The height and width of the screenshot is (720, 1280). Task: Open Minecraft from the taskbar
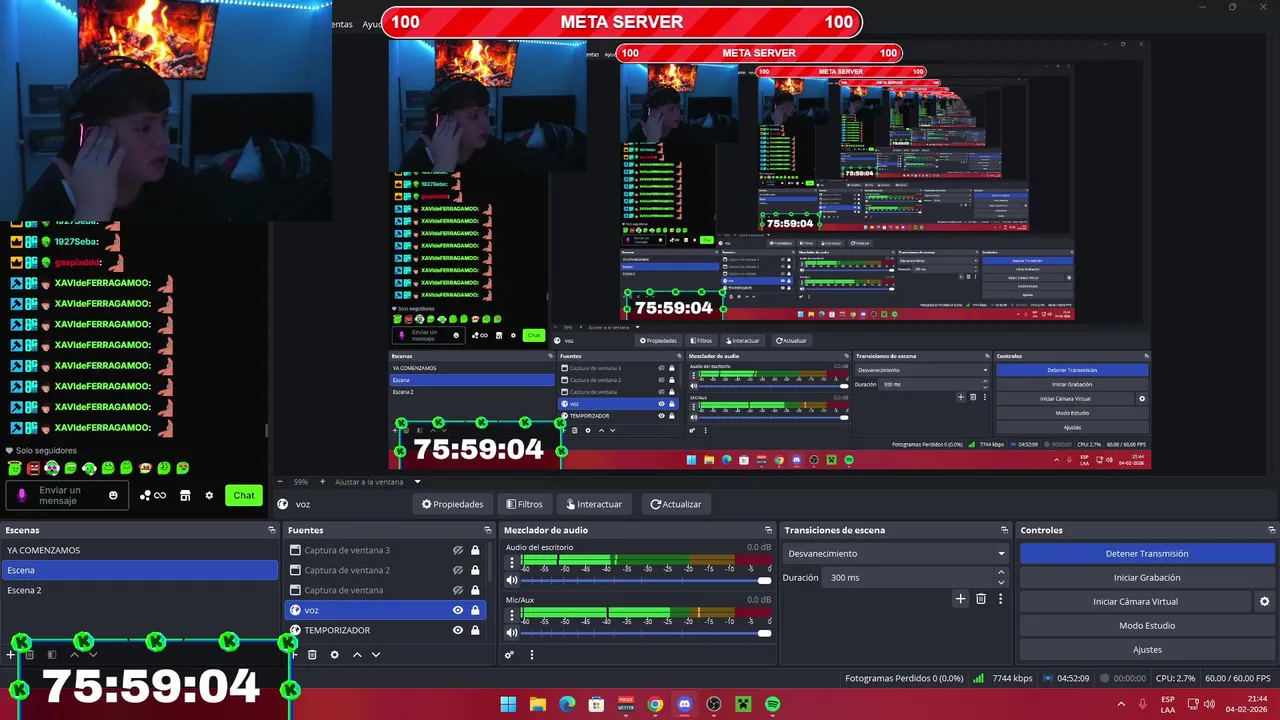[743, 704]
